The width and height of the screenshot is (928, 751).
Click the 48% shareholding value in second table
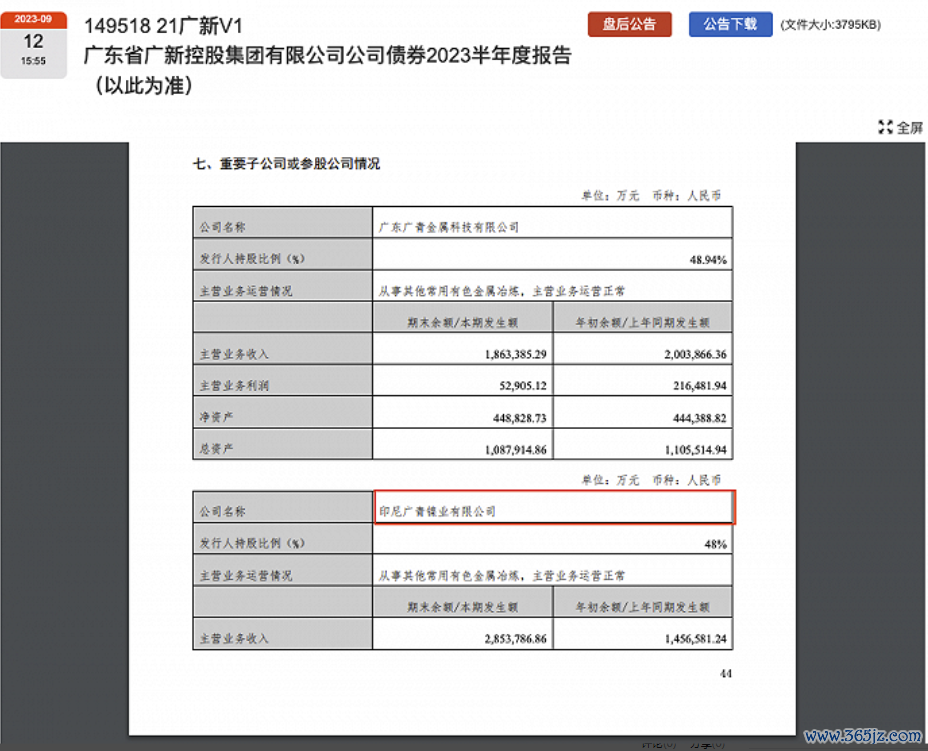point(714,544)
